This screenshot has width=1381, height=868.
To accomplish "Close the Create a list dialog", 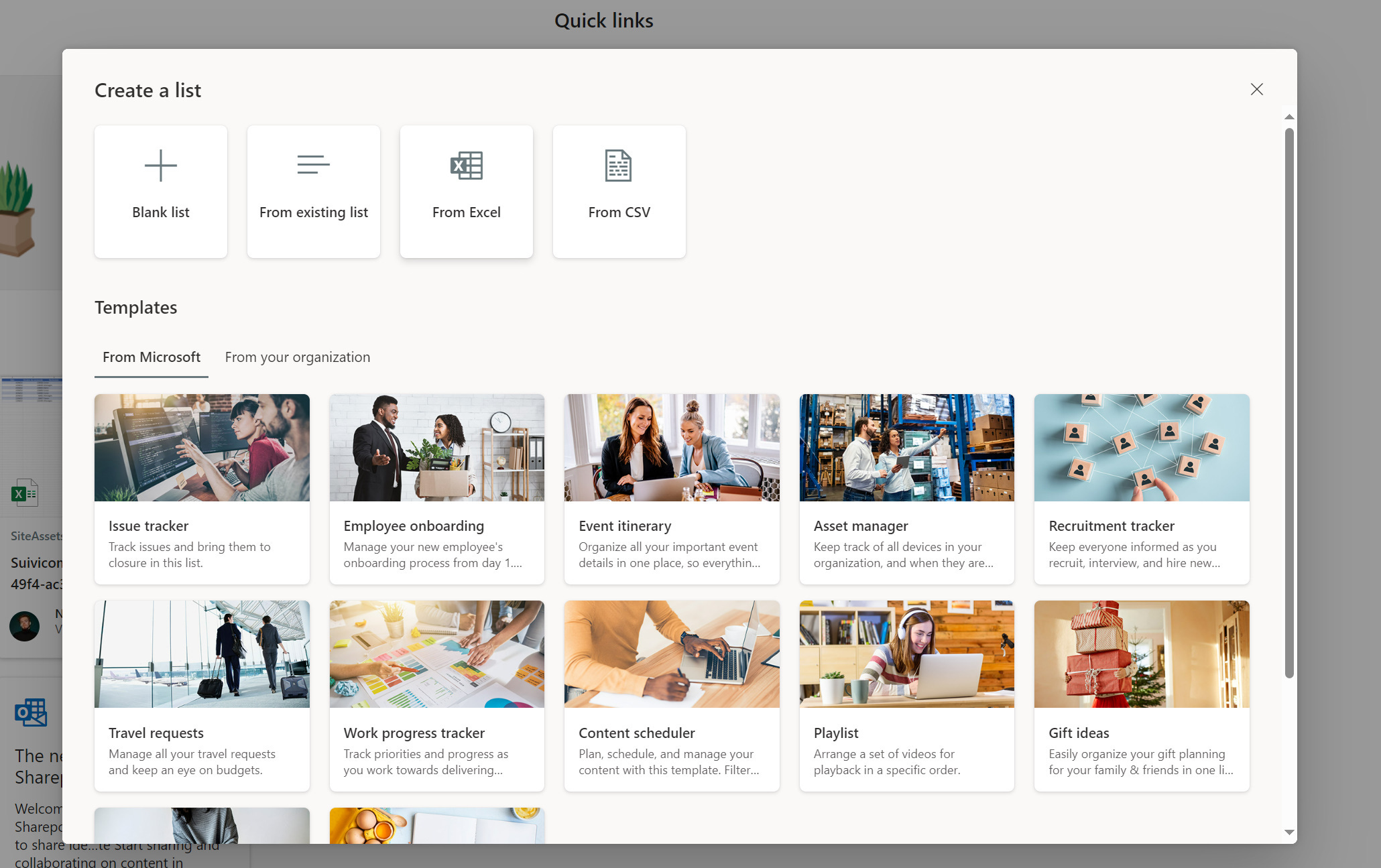I will coord(1256,90).
